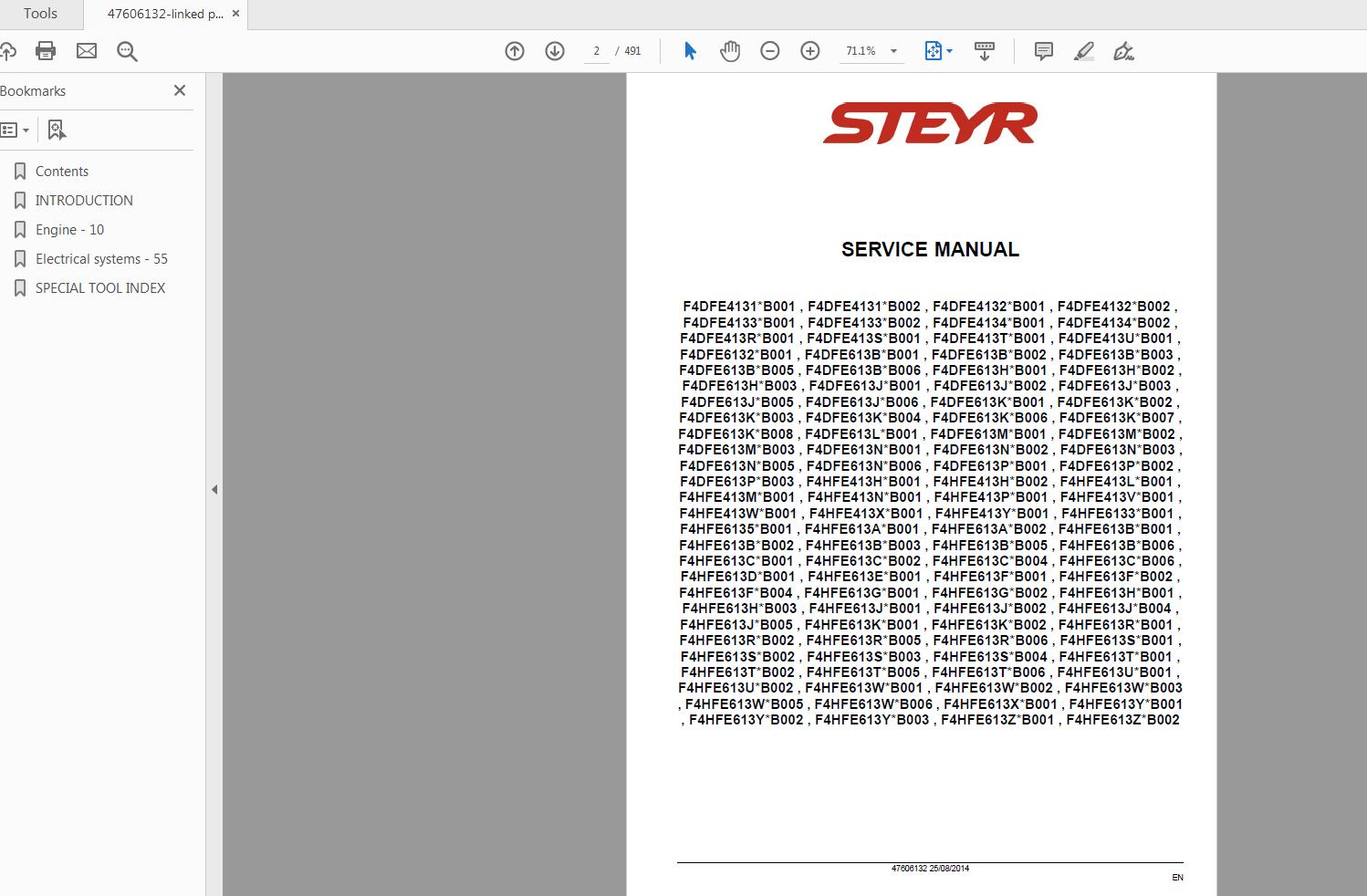
Task: Zoom in with plus button
Action: [x=810, y=51]
